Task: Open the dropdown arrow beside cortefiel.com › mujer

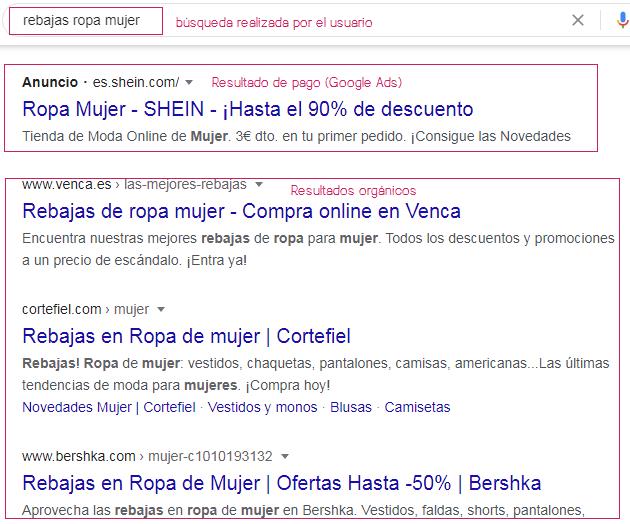Action: (x=161, y=309)
